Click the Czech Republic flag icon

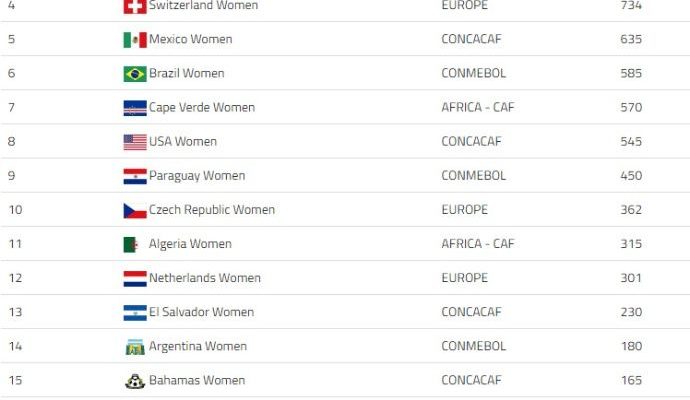point(135,211)
